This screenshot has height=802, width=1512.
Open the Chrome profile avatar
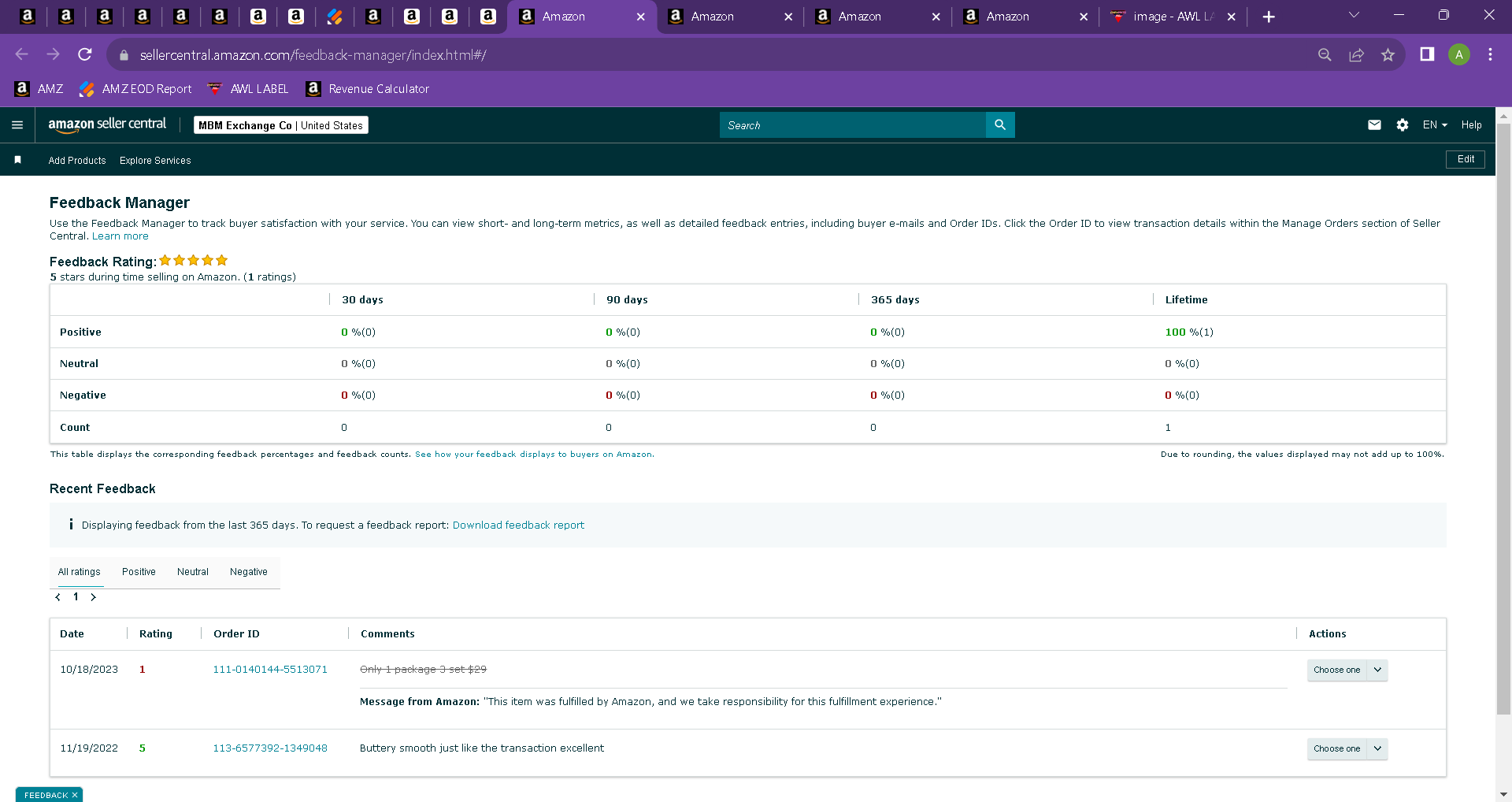coord(1459,54)
